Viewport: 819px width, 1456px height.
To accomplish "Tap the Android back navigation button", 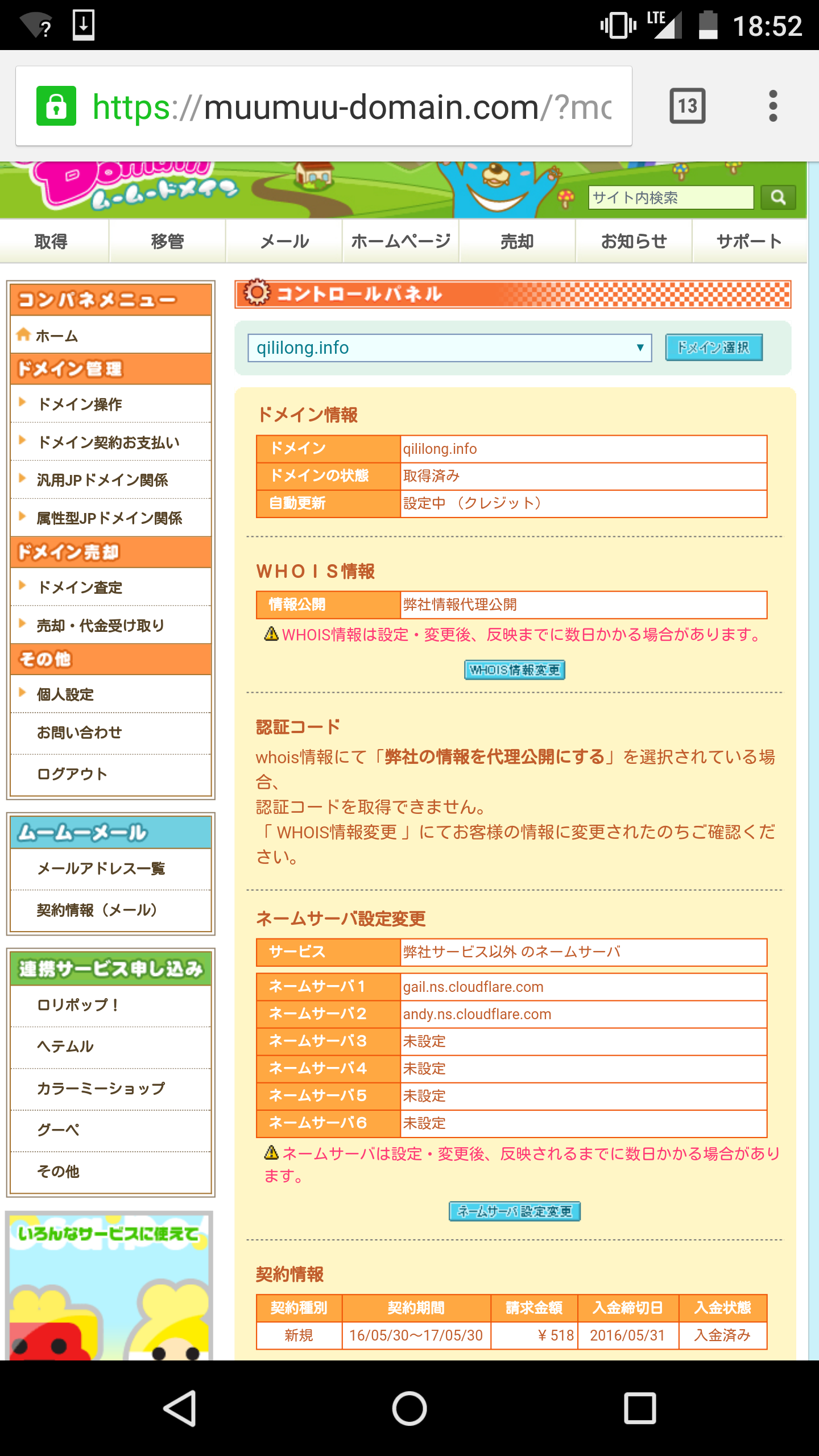I will tap(180, 1408).
